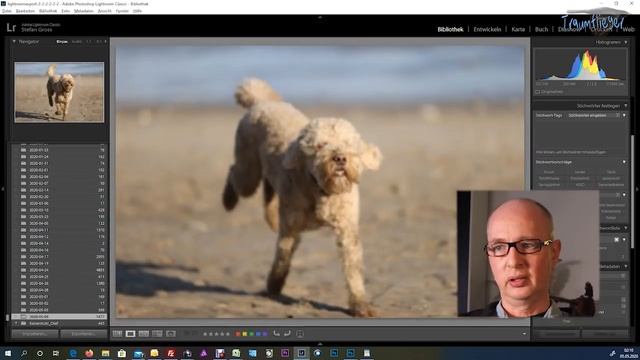Open Entwickeln module tab
640x360 pixels.
click(487, 29)
